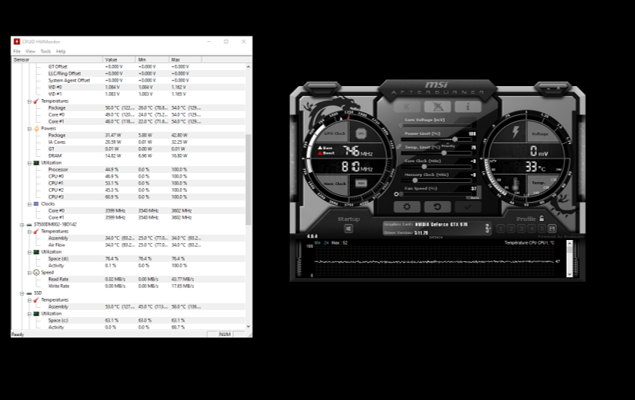Click HWMonitor scrollbar down arrow
This screenshot has height=400, width=635.
click(248, 327)
